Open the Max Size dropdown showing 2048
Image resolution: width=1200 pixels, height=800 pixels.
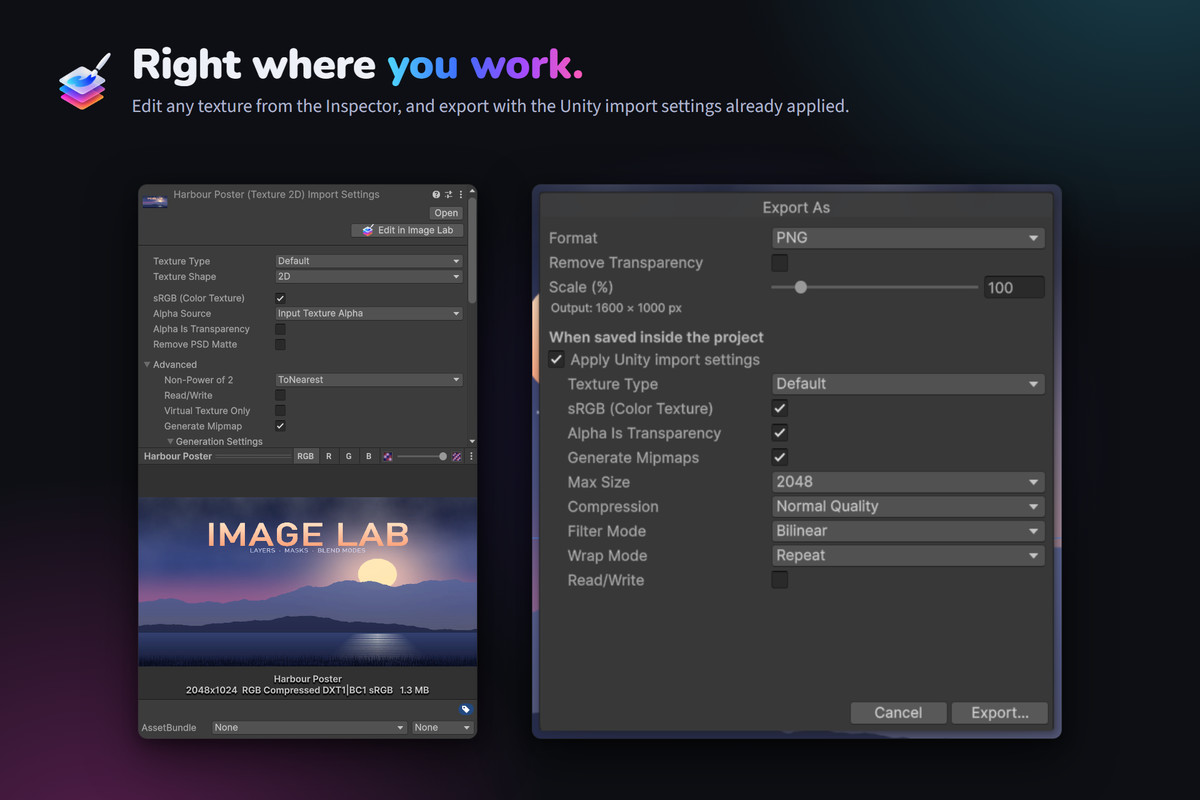(908, 482)
